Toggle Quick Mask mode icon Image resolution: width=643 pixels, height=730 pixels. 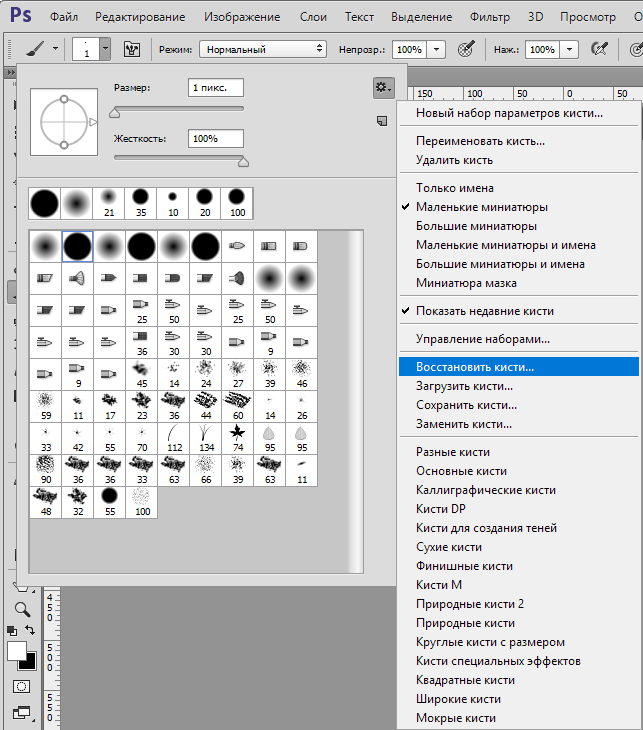click(21, 687)
